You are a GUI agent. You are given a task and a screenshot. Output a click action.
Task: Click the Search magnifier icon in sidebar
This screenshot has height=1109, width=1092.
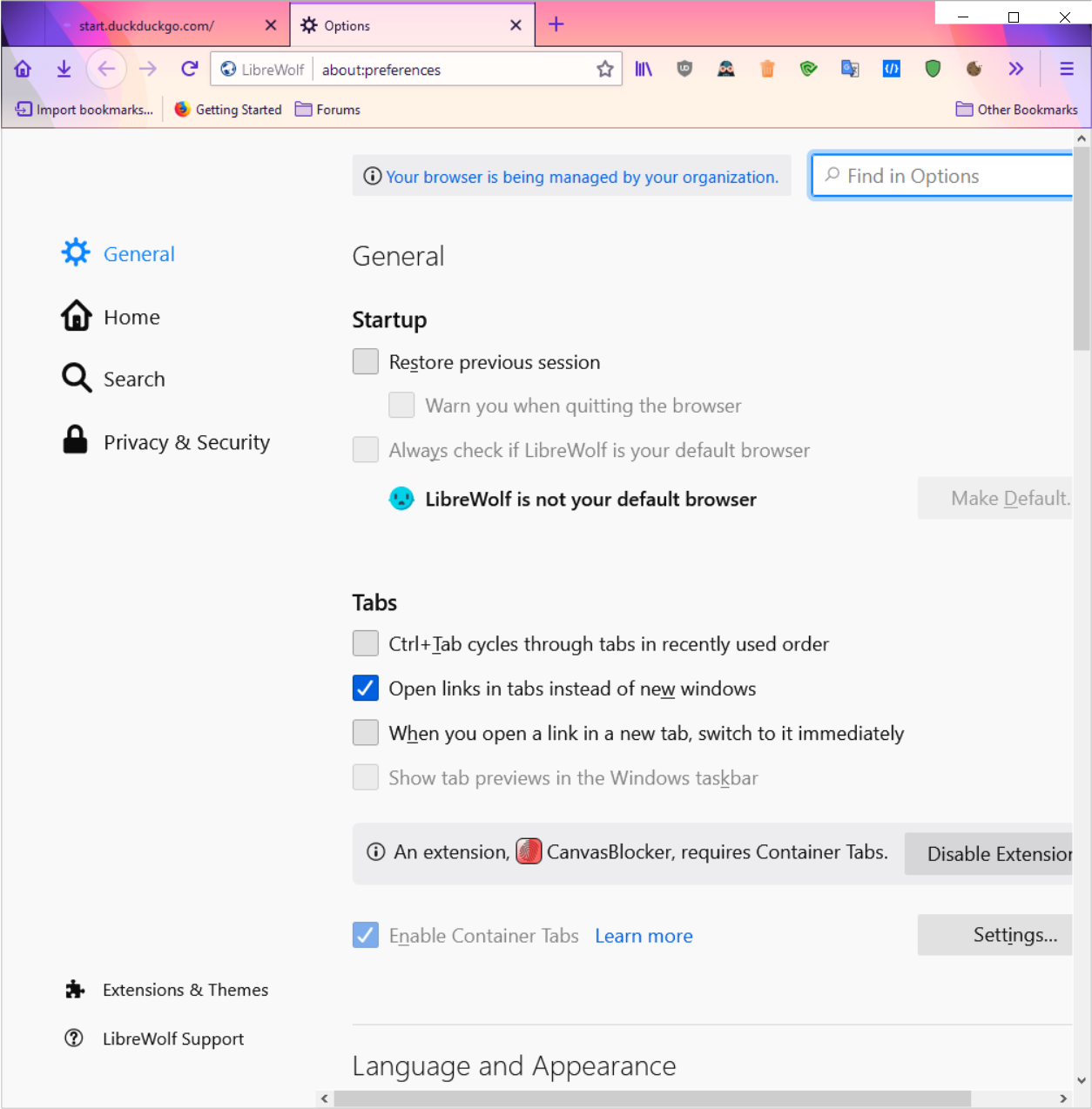[77, 378]
